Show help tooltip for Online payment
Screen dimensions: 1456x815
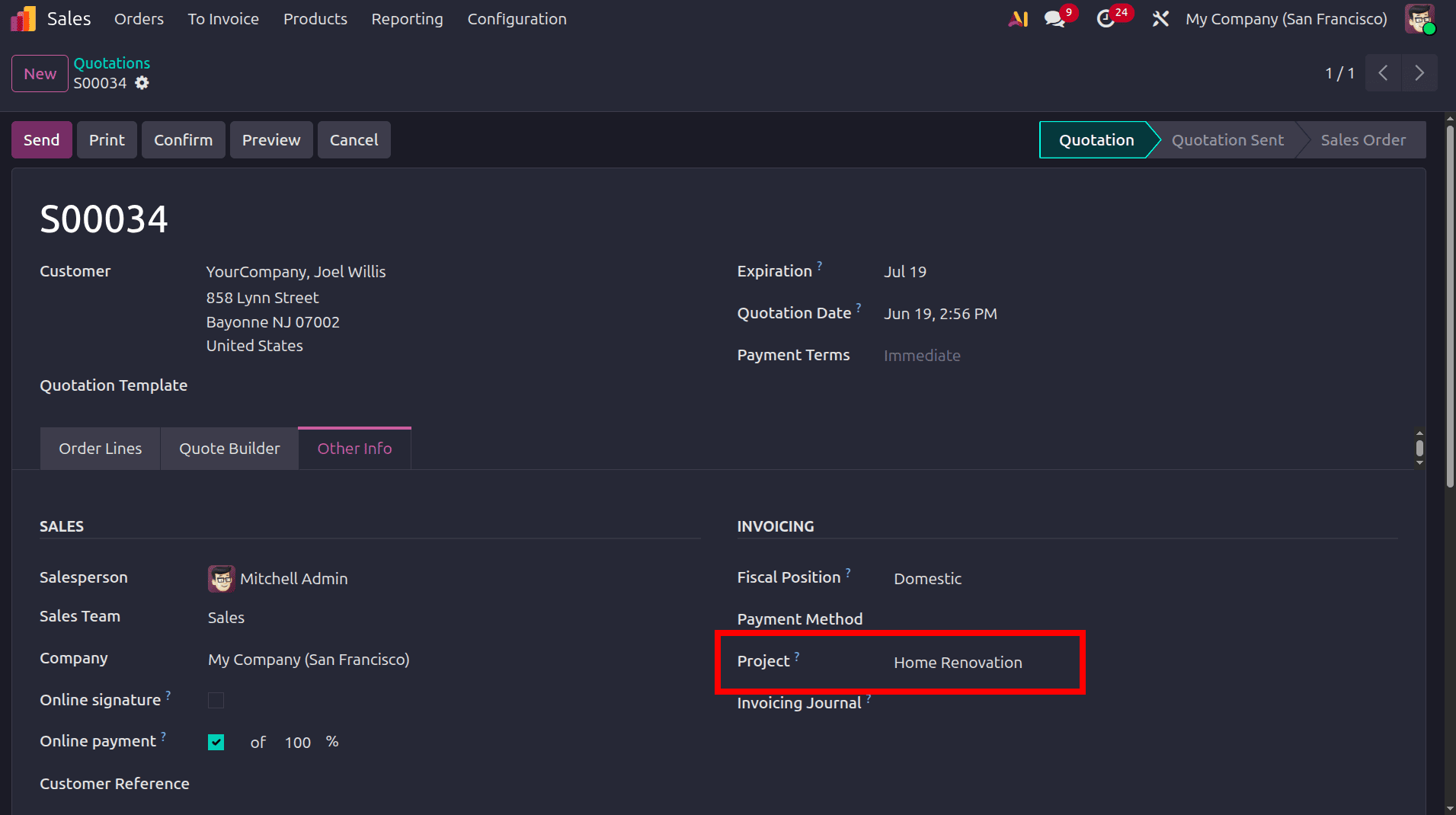click(x=163, y=736)
